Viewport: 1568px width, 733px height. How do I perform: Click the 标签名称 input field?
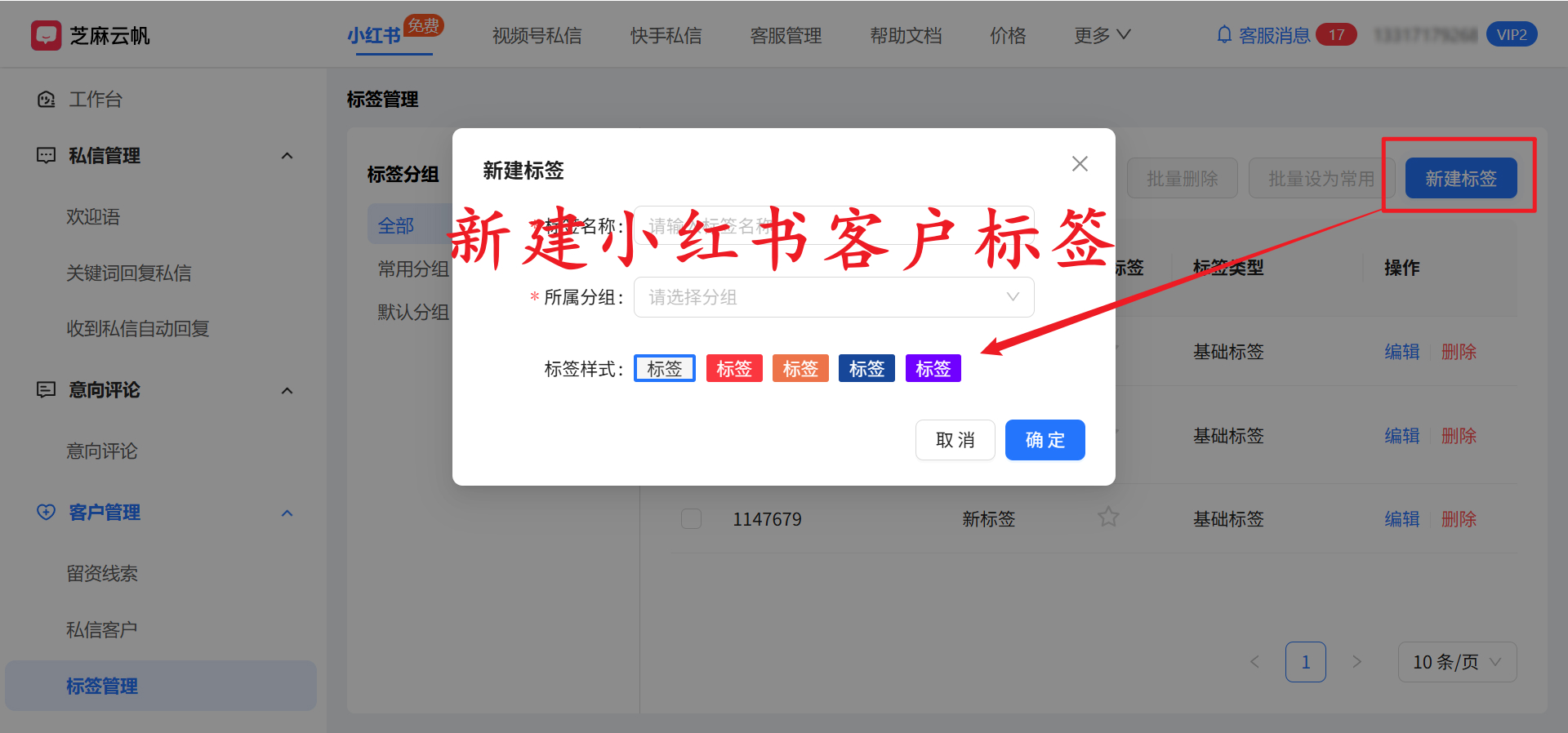(x=834, y=225)
